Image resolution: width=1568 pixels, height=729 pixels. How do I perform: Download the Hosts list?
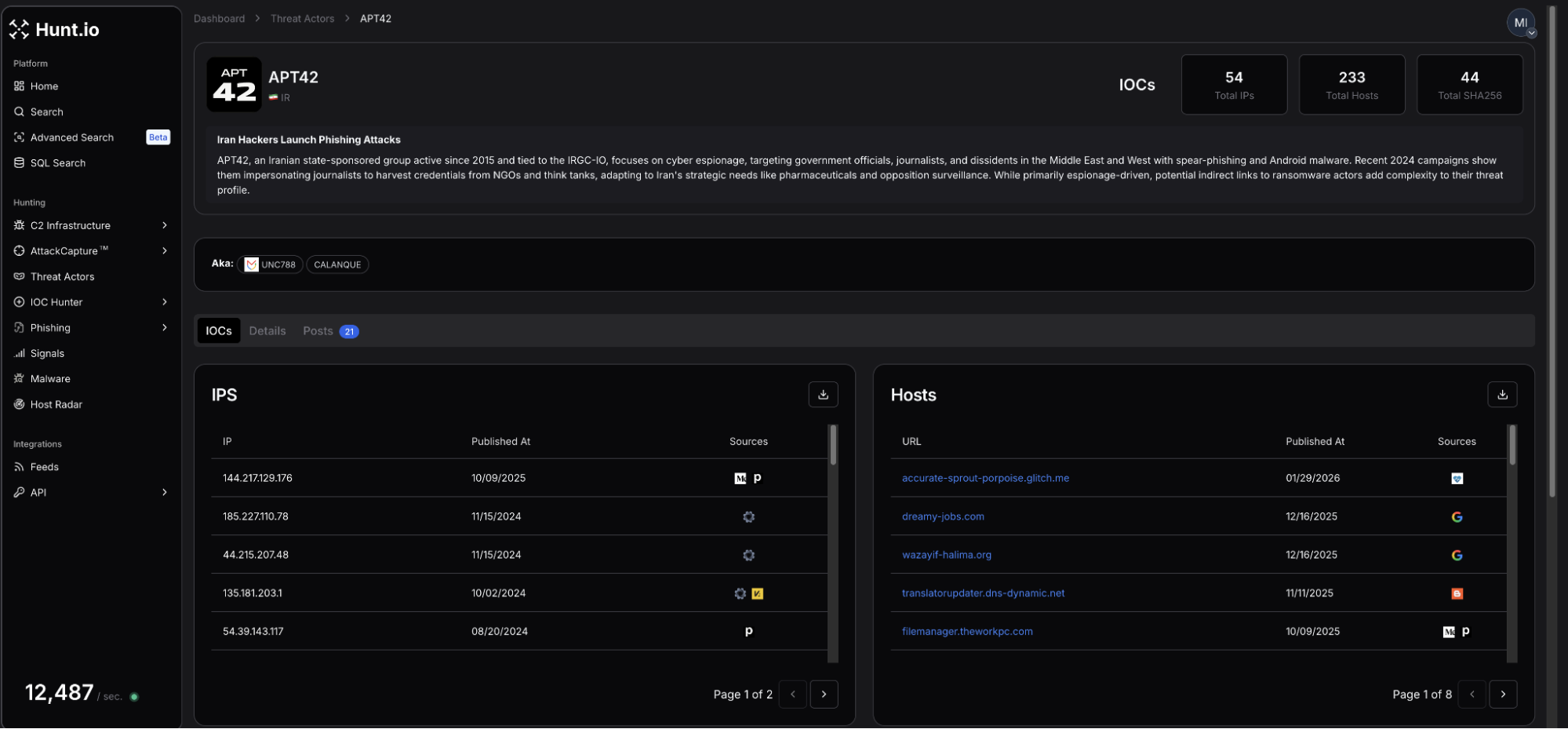coord(1501,395)
